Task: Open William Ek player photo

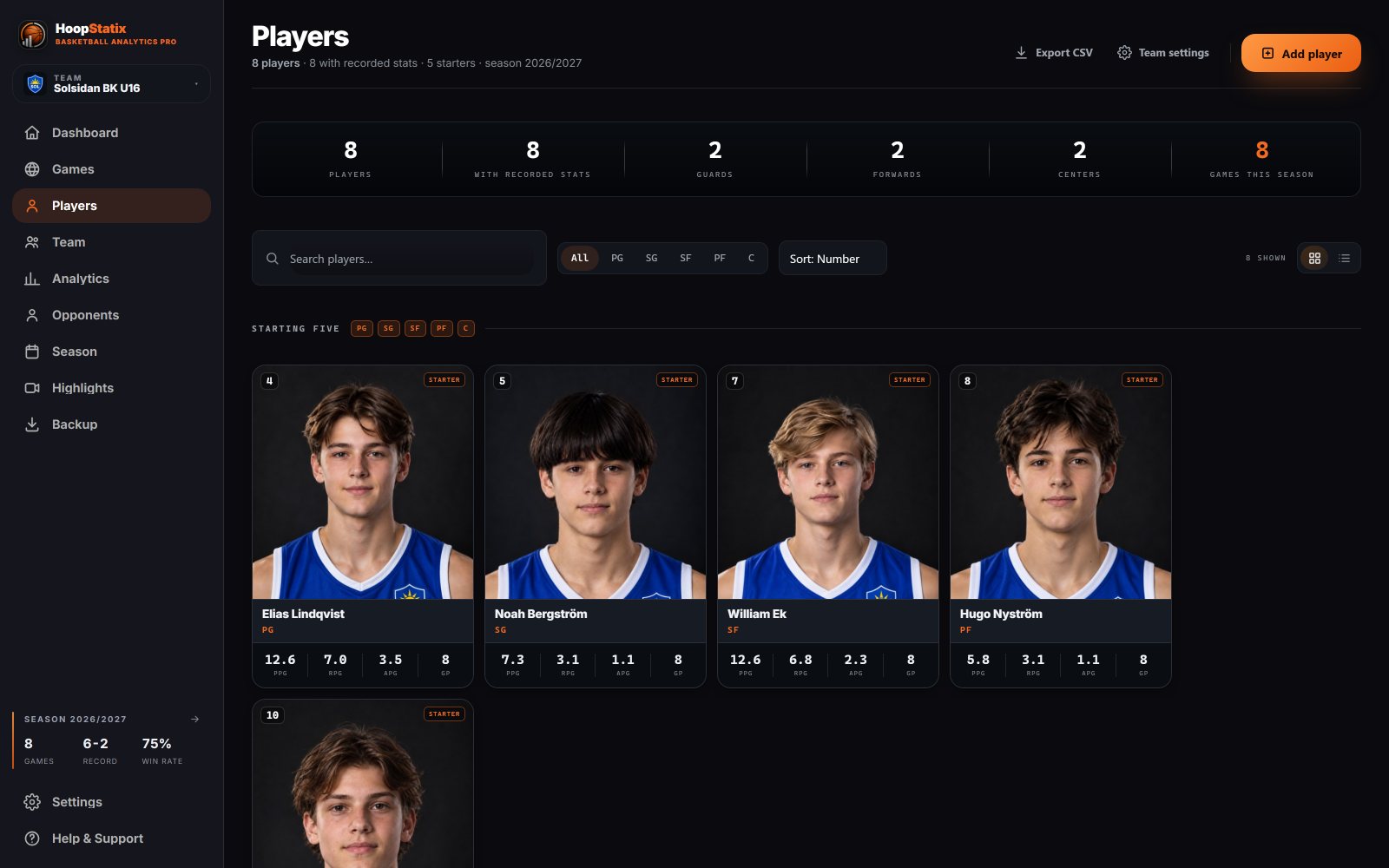Action: 828,483
